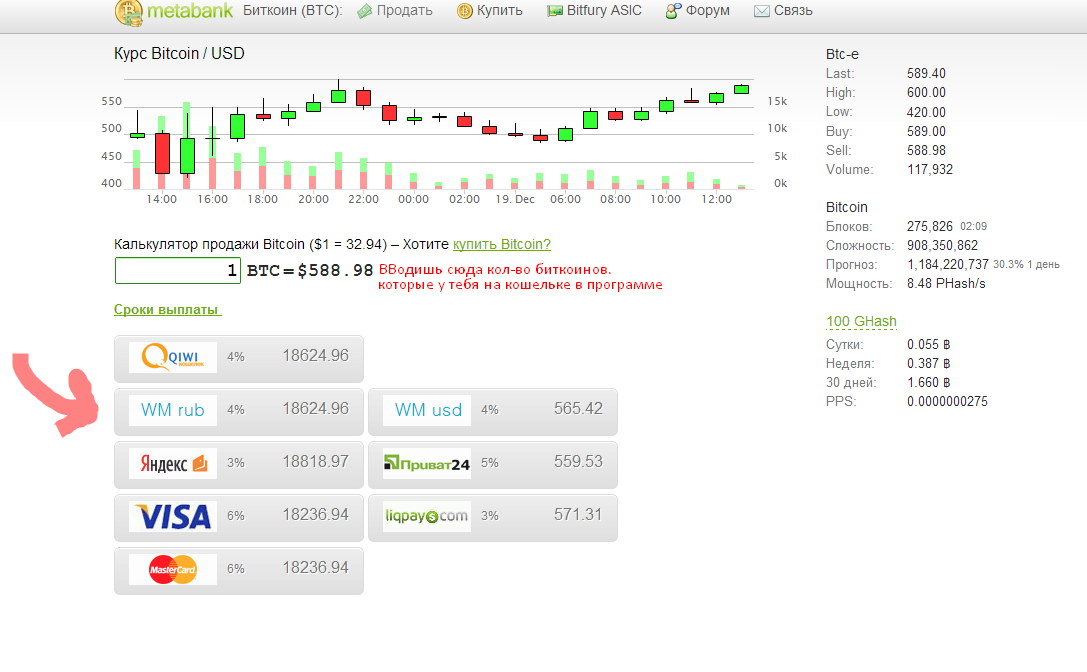This screenshot has height=672, width=1087.
Task: Select the VISA card logo
Action: tap(173, 517)
